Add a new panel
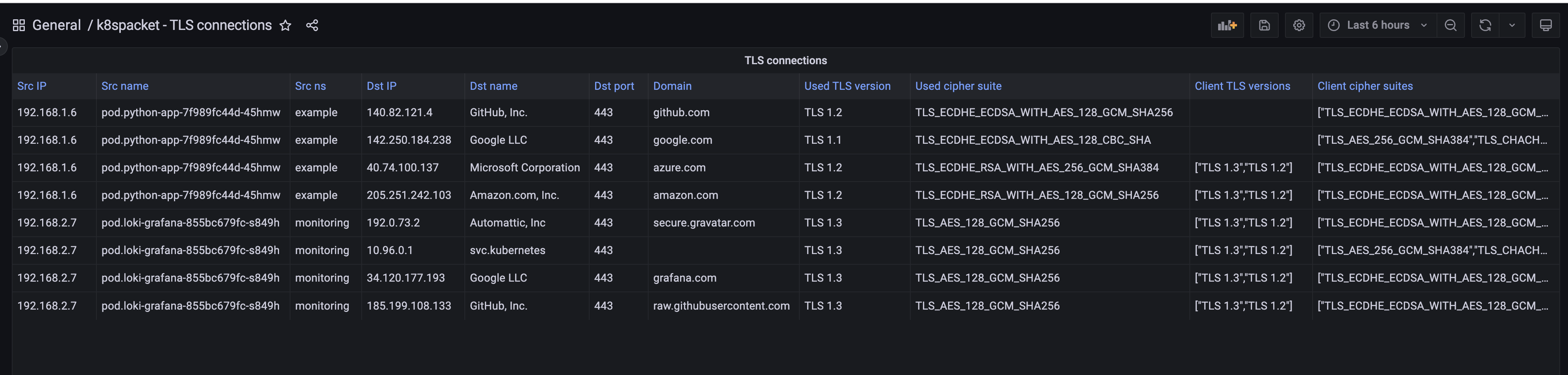 pos(1227,25)
